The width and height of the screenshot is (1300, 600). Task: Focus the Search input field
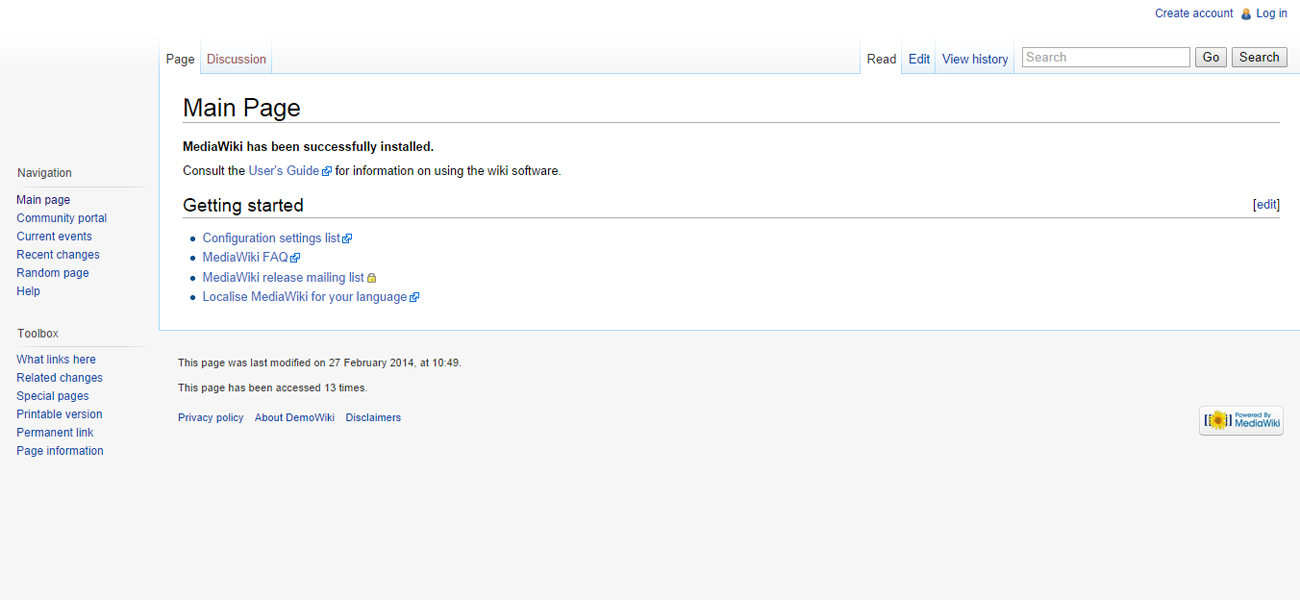[1106, 57]
